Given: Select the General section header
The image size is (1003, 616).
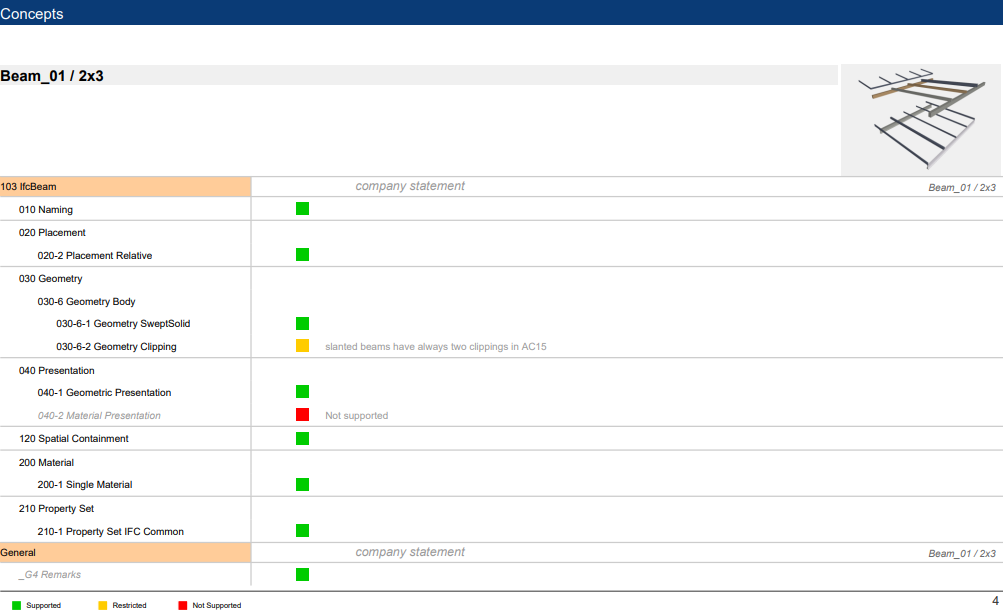Looking at the screenshot, I should coord(125,553).
